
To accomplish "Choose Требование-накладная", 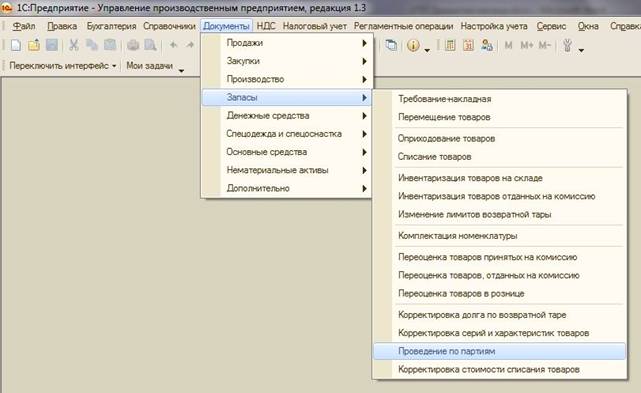I will [x=500, y=99].
